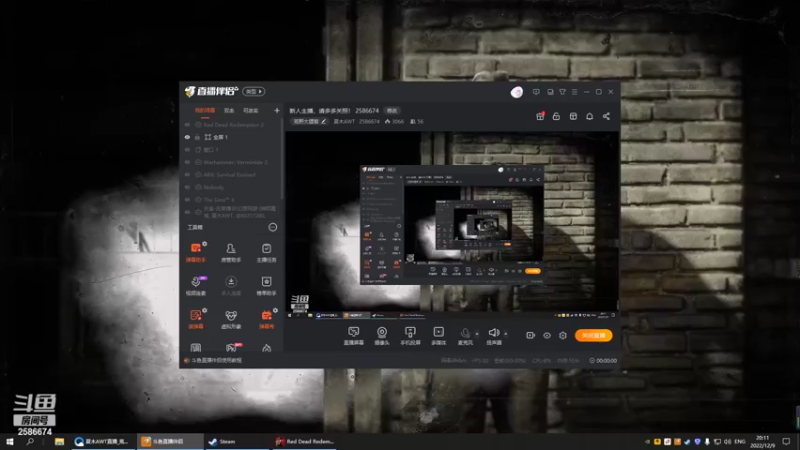
Task: Click the unlock padlock icon in top-right row
Action: 556,116
